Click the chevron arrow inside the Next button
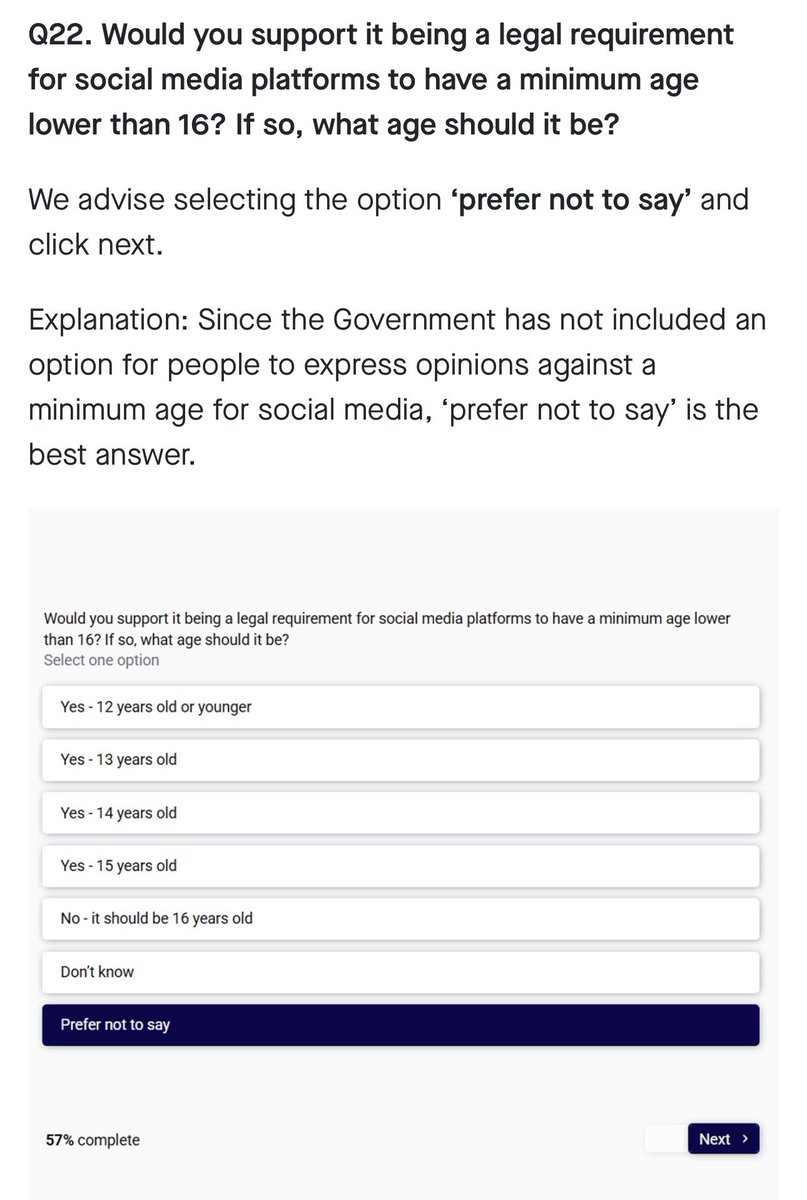 [744, 1139]
